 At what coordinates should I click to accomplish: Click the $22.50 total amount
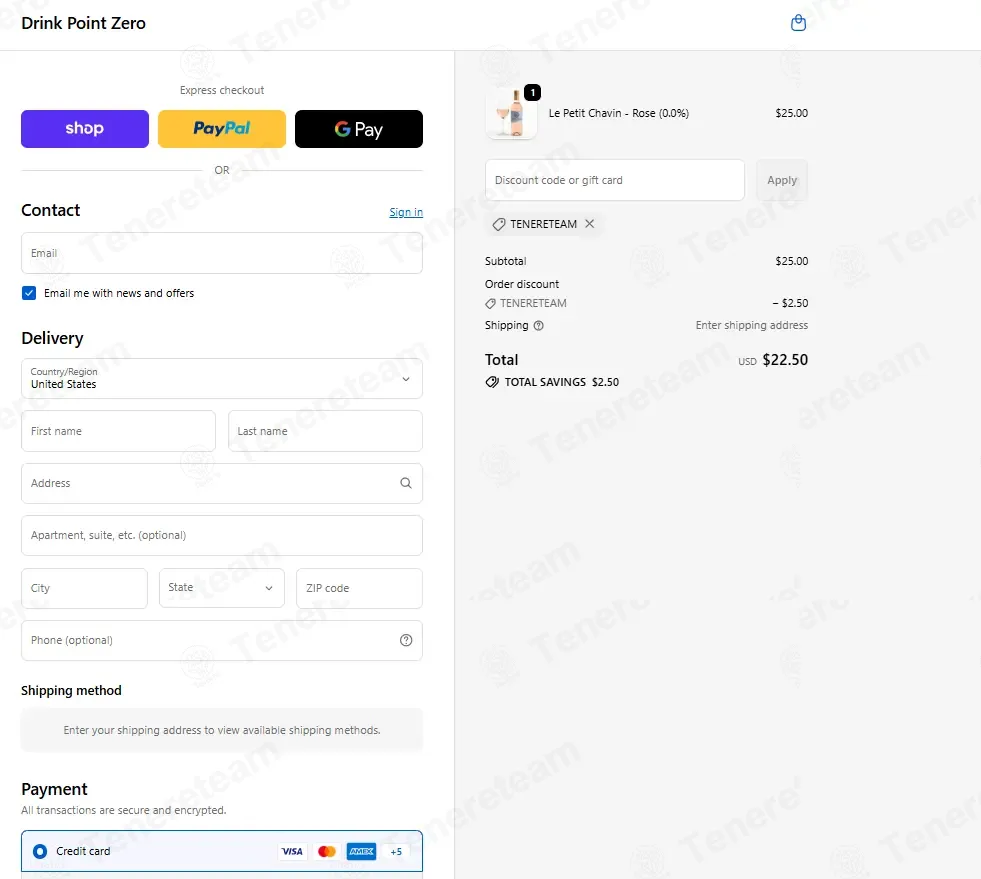click(785, 360)
